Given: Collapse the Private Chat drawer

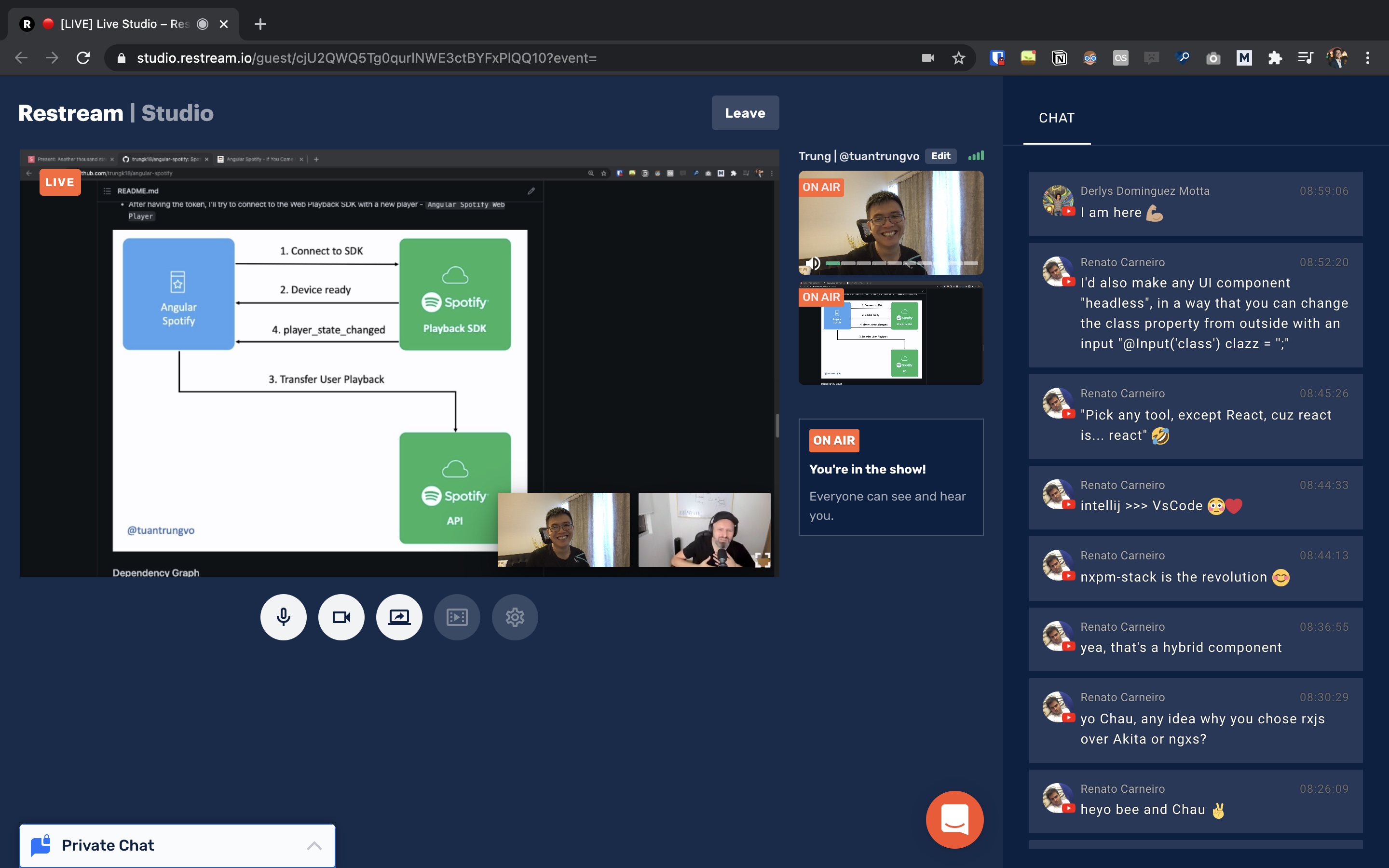Looking at the screenshot, I should 313,845.
